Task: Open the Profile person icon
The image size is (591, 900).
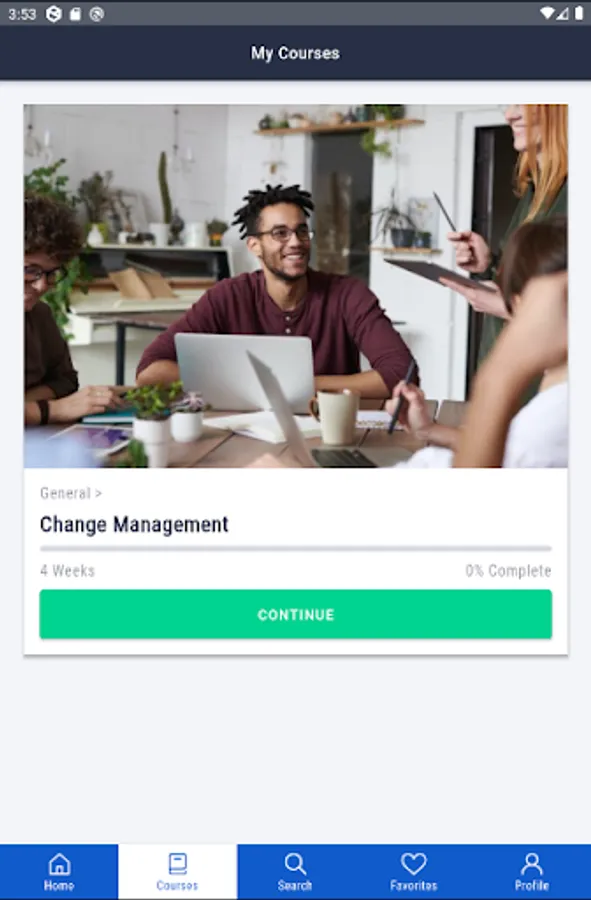Action: point(532,864)
